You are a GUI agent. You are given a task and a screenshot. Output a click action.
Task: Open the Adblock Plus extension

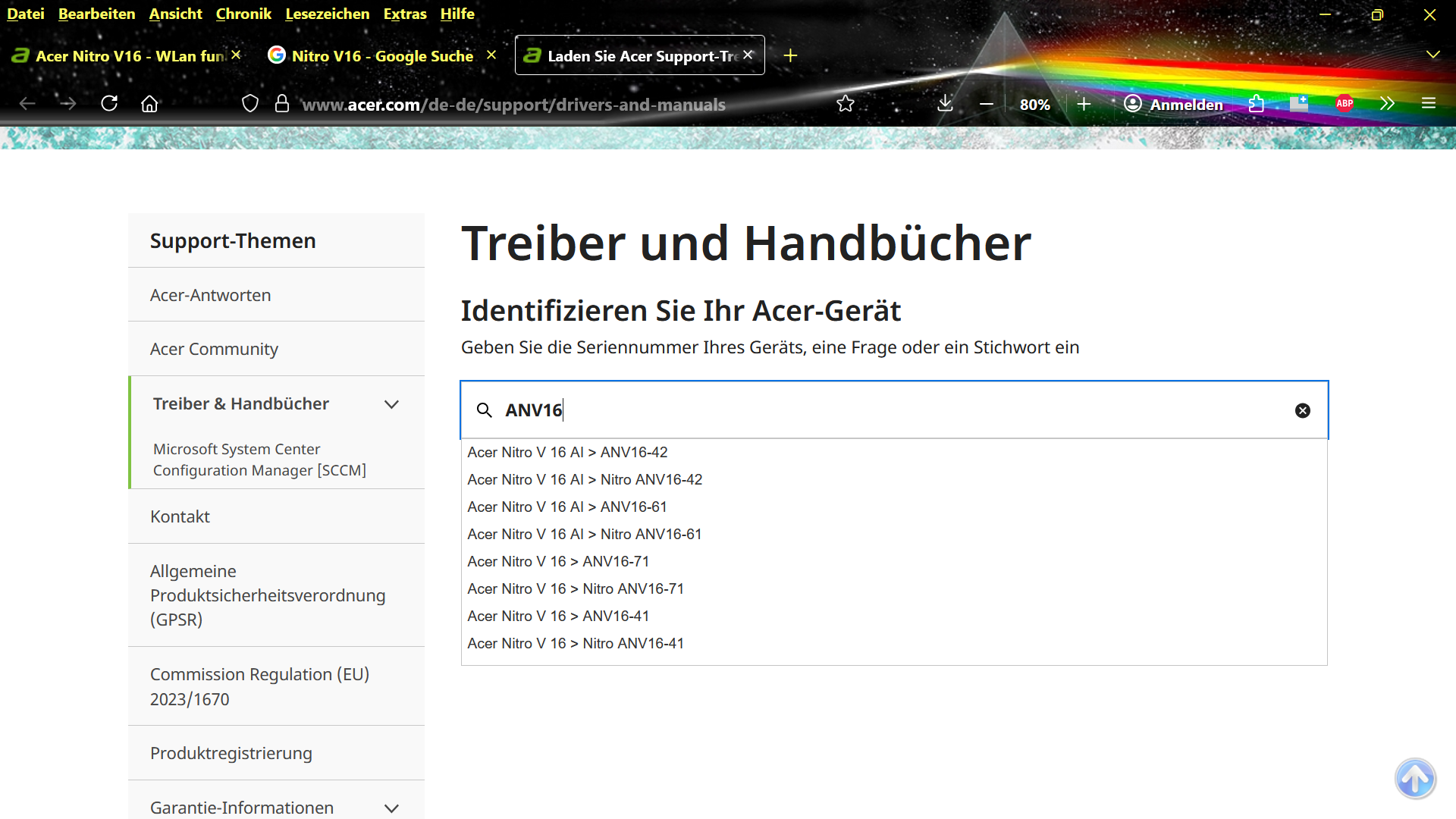[1345, 104]
